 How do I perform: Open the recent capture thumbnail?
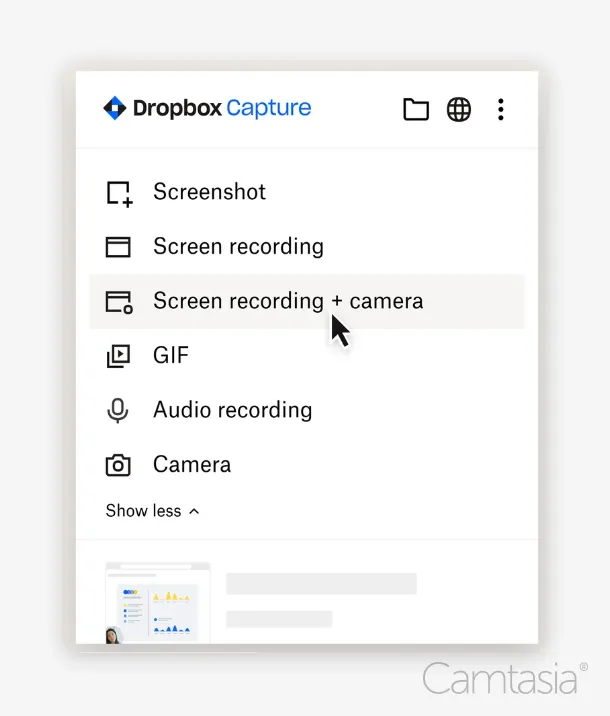click(158, 603)
